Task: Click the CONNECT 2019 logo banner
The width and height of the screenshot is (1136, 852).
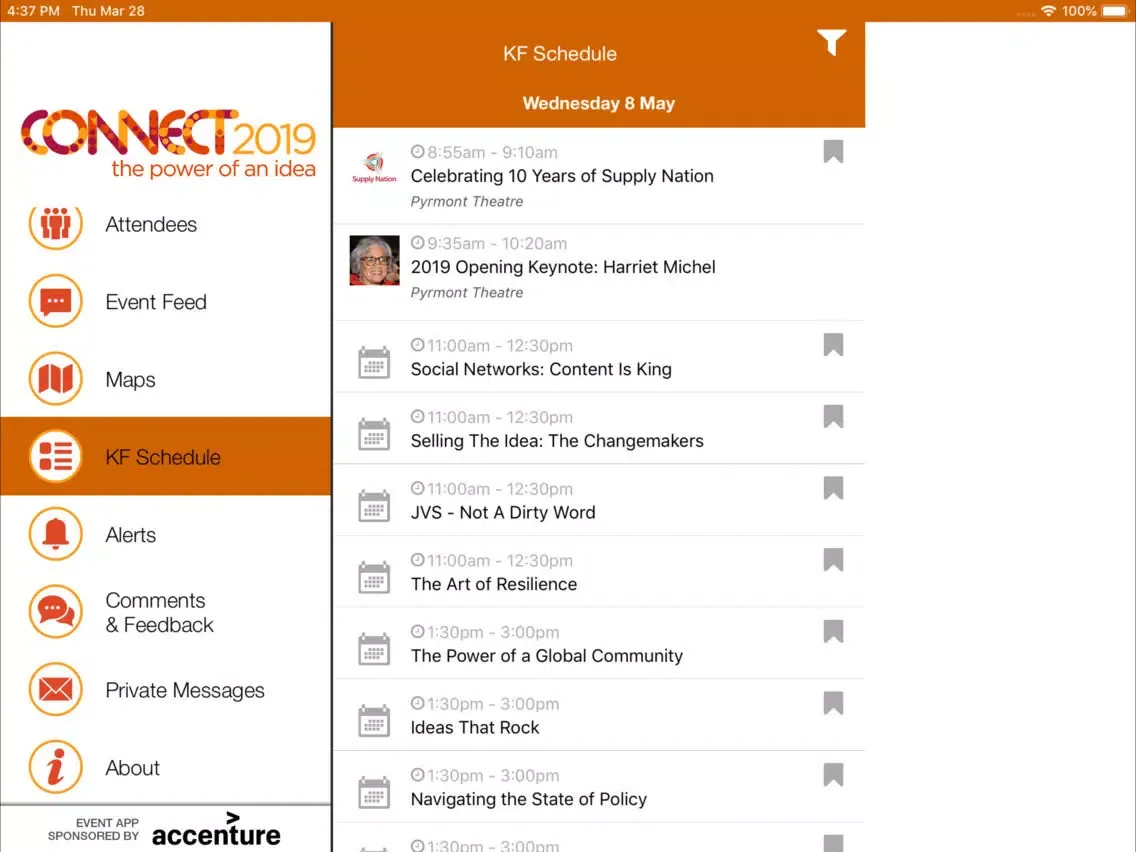Action: [169, 143]
